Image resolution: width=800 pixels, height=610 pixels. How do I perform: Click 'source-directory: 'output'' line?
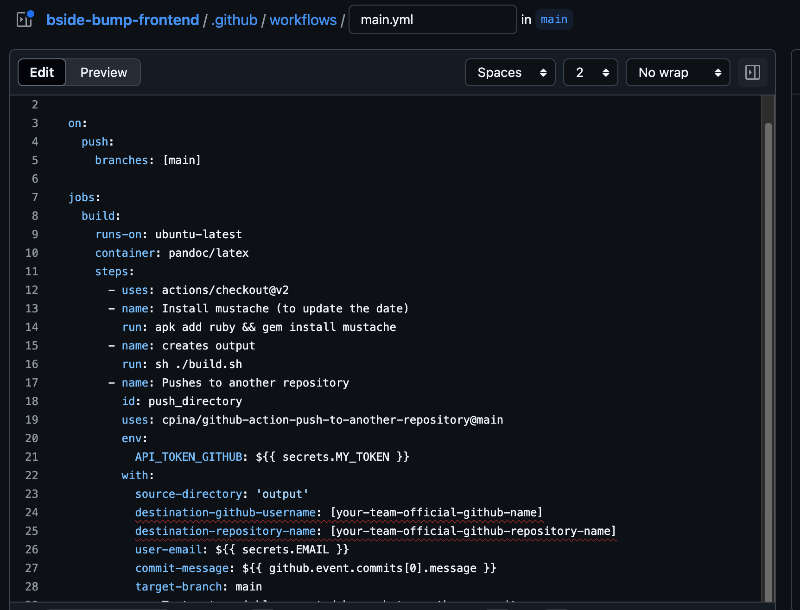click(x=221, y=494)
